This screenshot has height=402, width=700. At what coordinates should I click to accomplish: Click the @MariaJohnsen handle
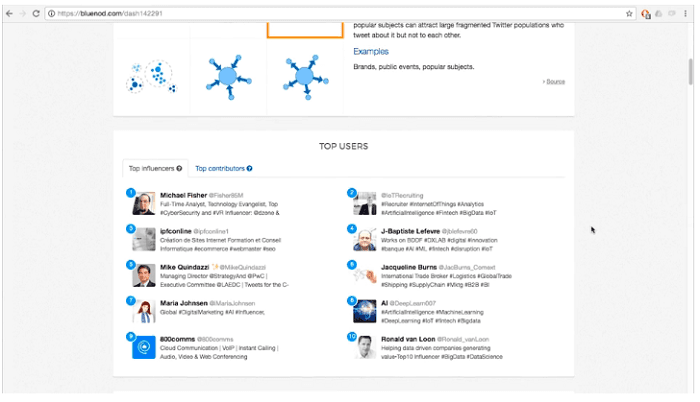(232, 303)
